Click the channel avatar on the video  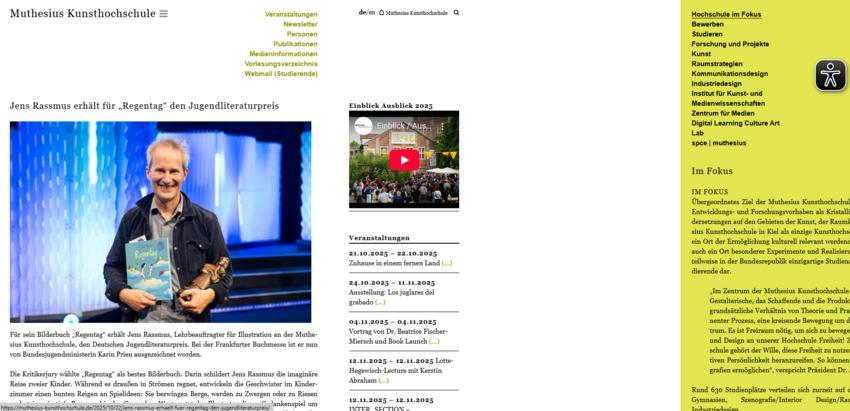363,125
